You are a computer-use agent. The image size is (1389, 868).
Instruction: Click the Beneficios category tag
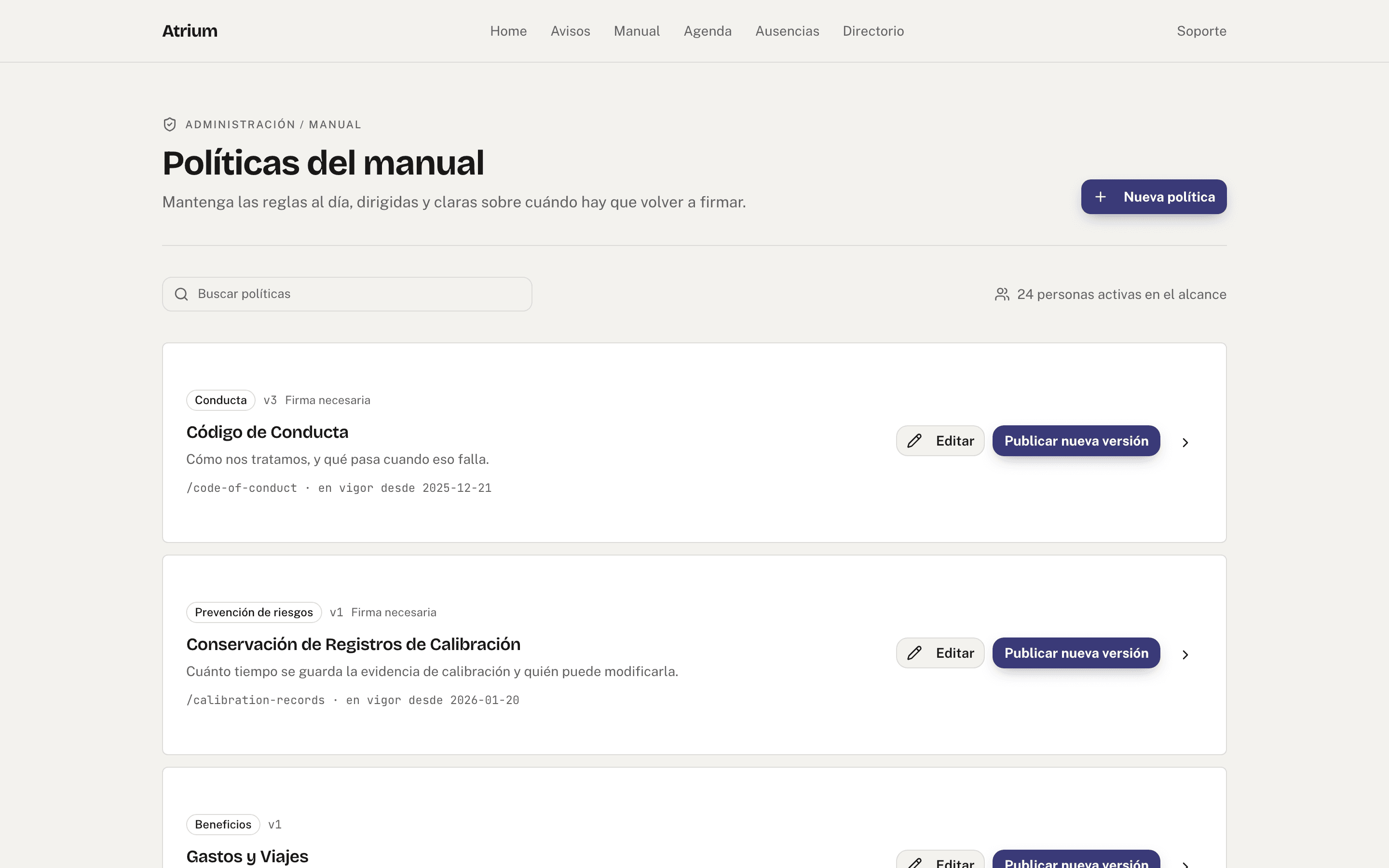tap(223, 825)
